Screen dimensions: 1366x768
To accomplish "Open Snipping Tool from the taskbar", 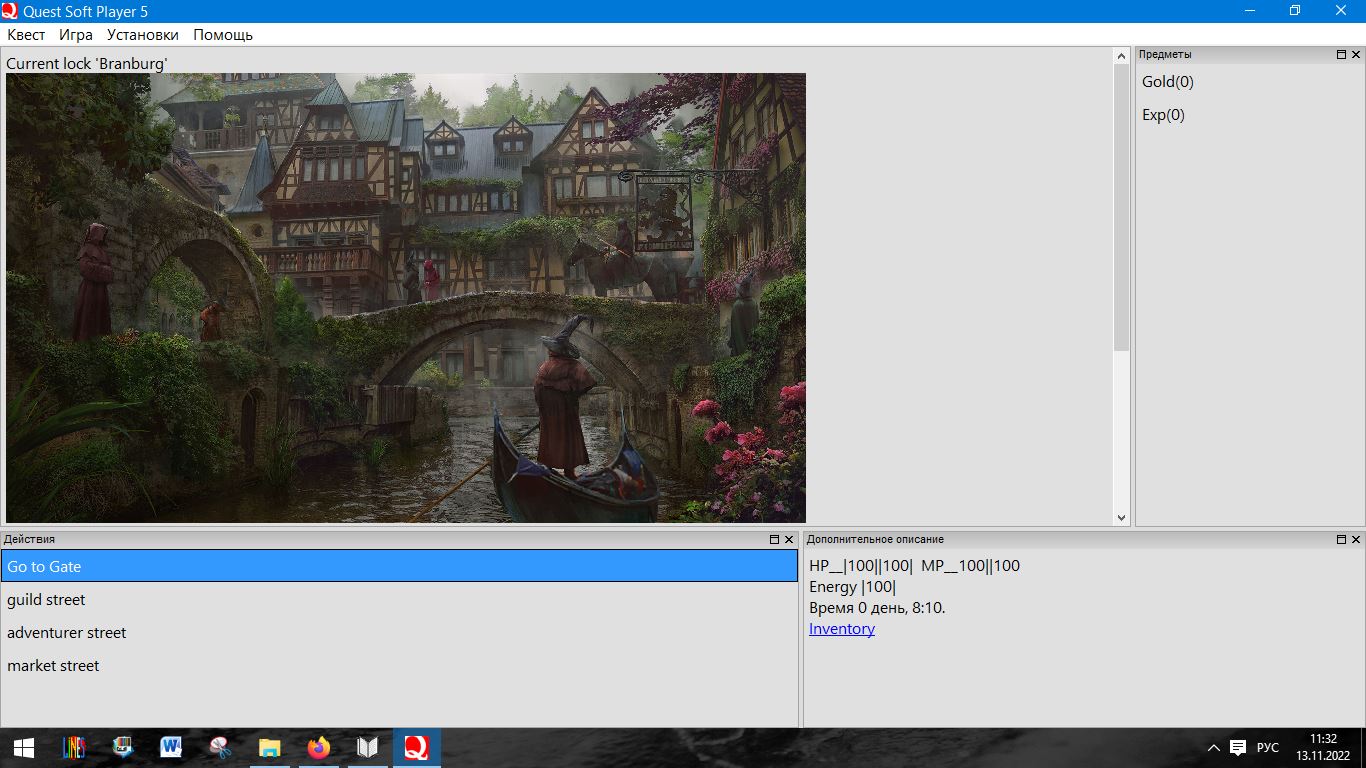I will coord(220,748).
